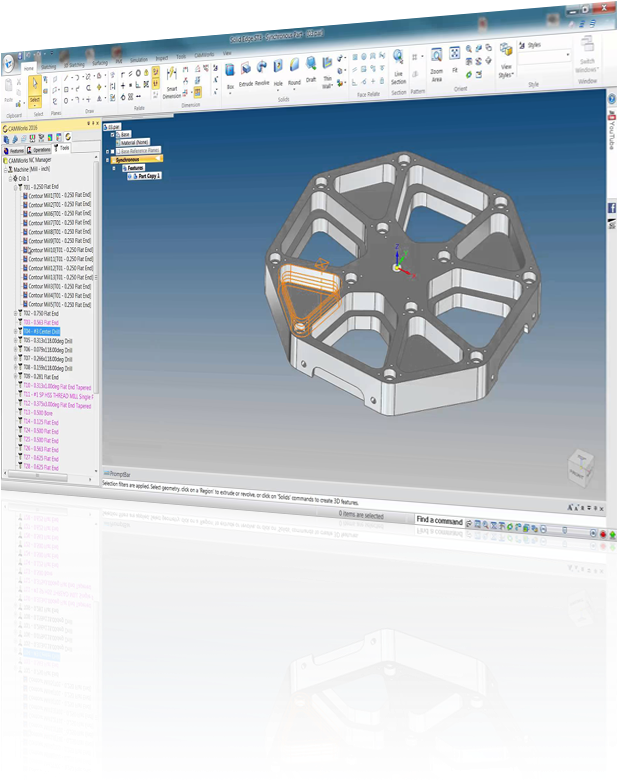Select Contour Mill1 in tool tree
Screen dimensions: 617x780
[57, 195]
